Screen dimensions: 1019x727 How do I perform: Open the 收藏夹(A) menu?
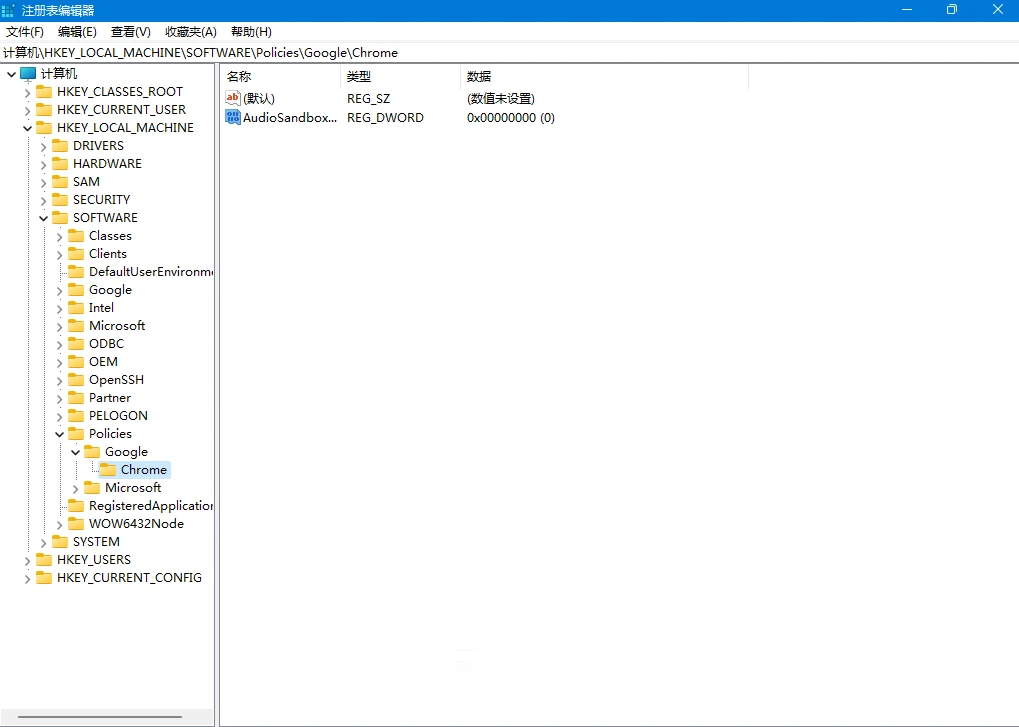tap(190, 32)
